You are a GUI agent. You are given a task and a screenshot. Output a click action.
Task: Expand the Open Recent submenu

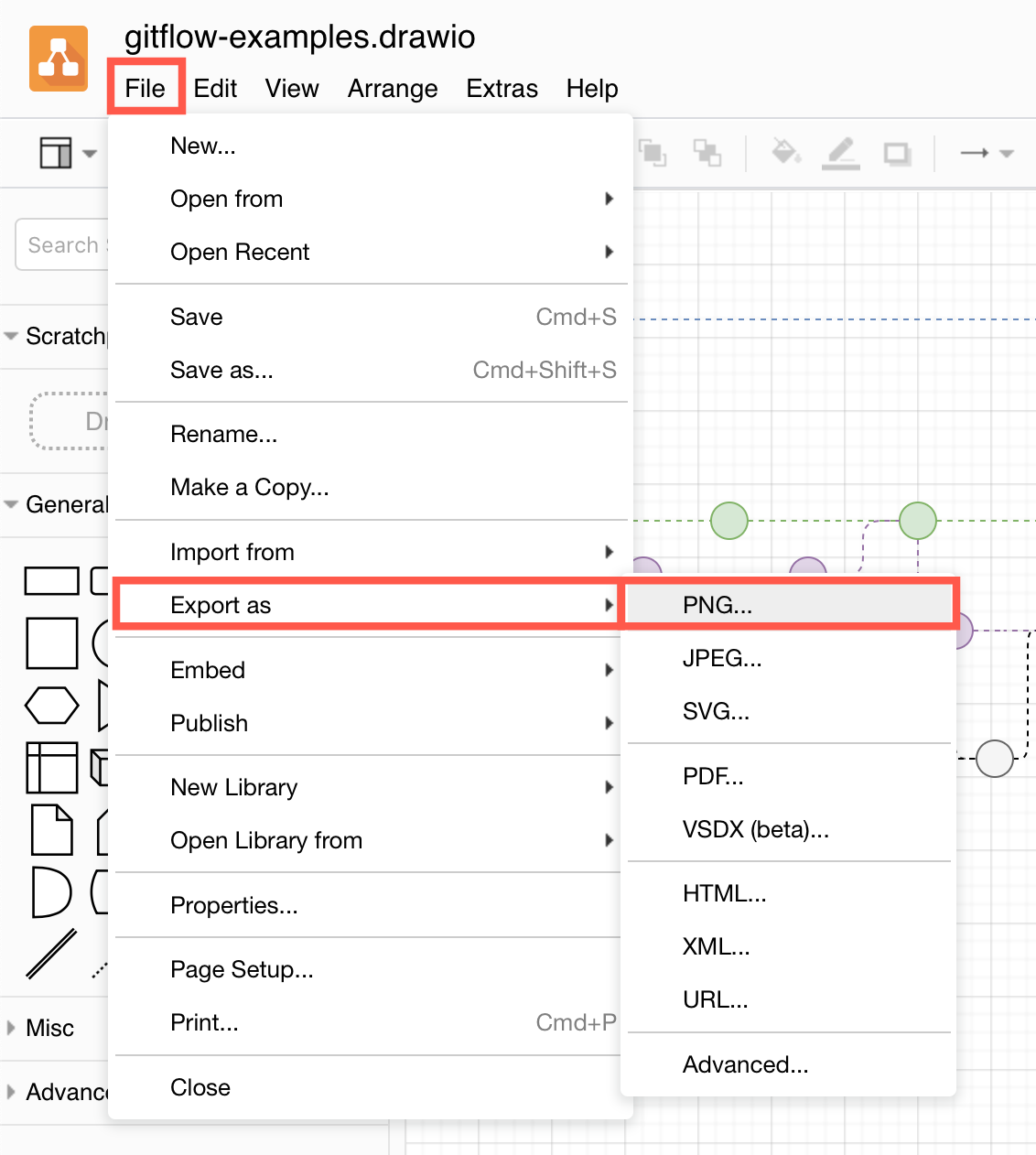tap(240, 252)
